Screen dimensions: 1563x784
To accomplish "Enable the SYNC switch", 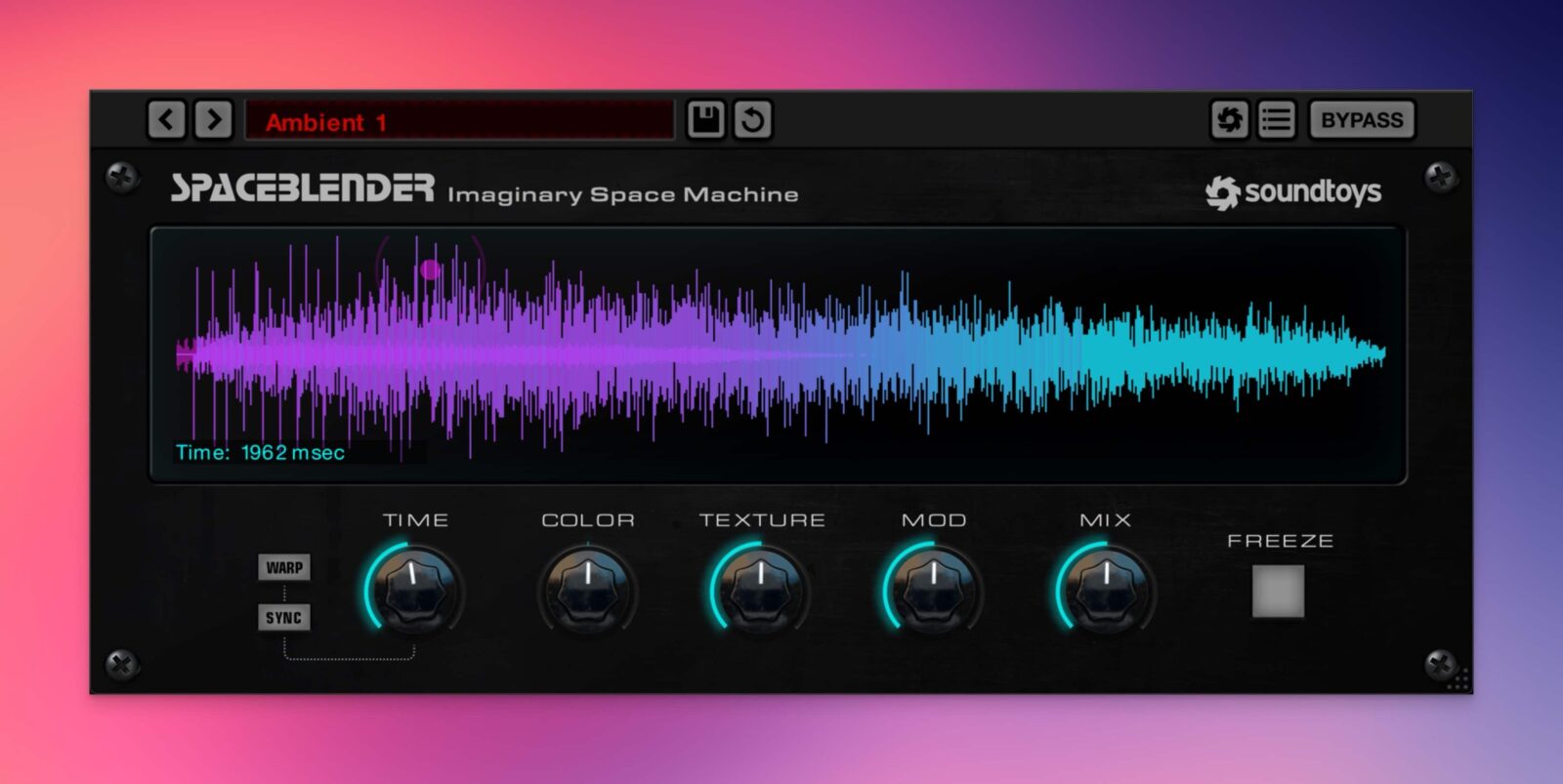I will (284, 617).
